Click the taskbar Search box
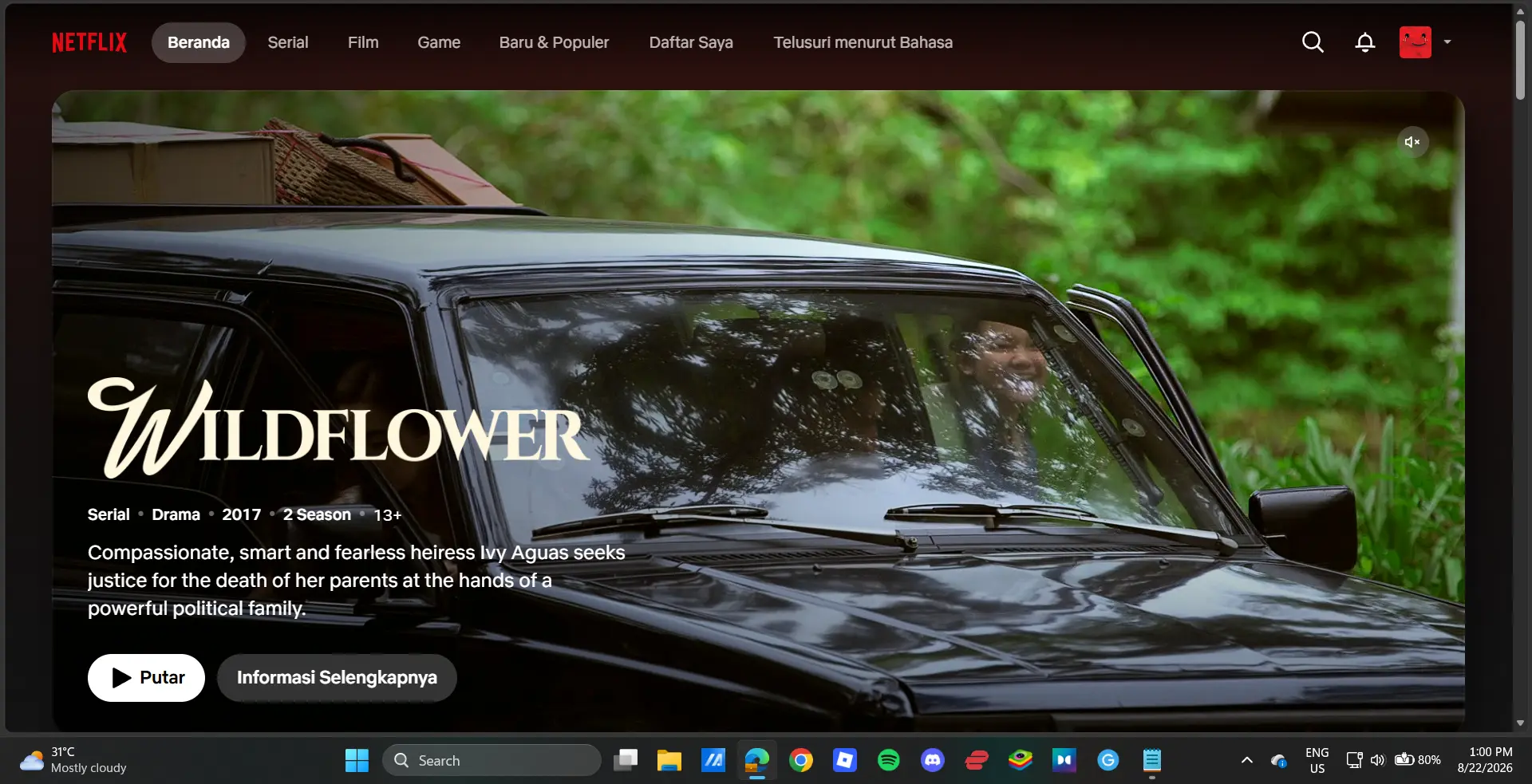1532x784 pixels. pyautogui.click(x=492, y=761)
